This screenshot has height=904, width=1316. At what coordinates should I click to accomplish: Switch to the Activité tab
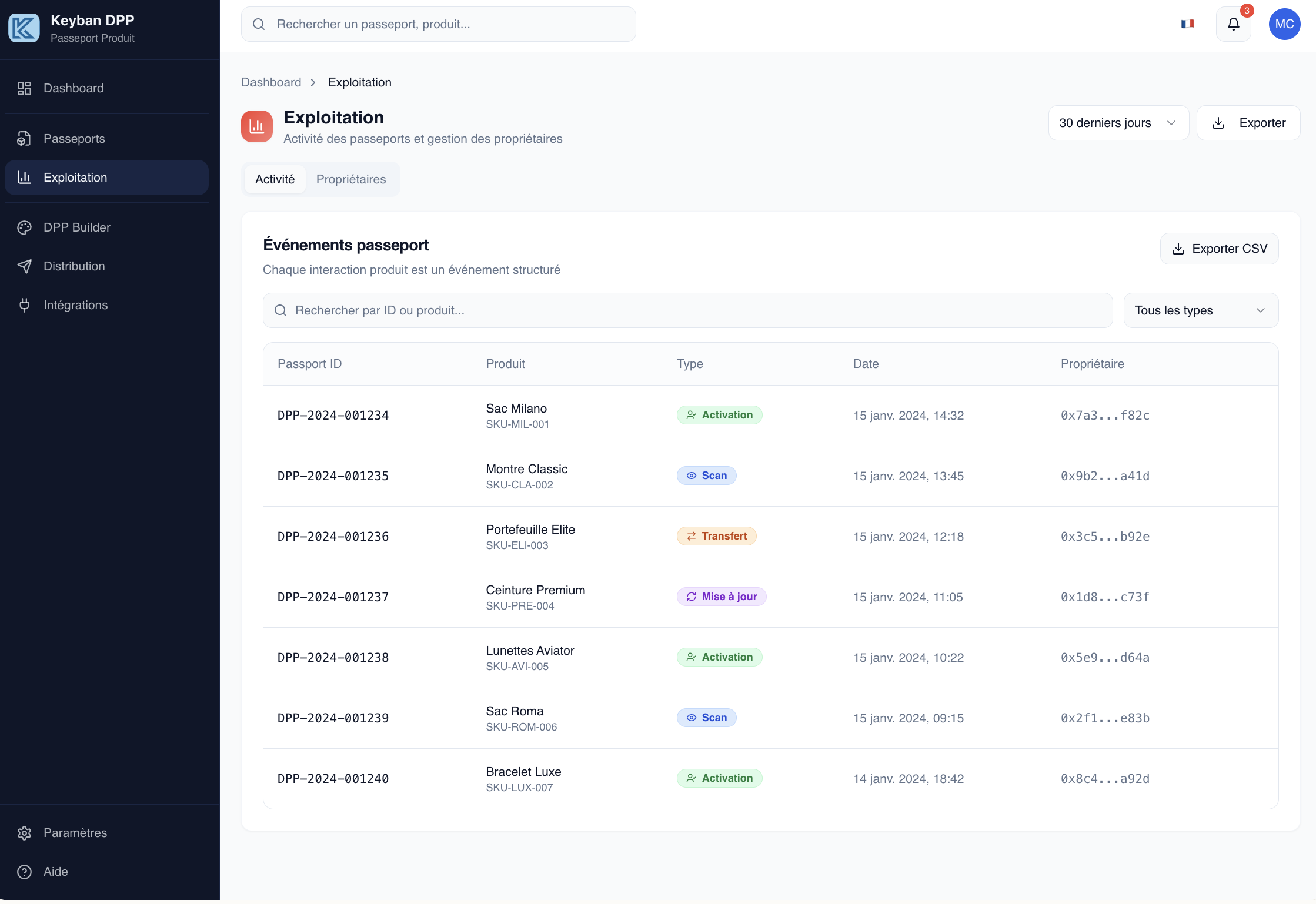[275, 179]
